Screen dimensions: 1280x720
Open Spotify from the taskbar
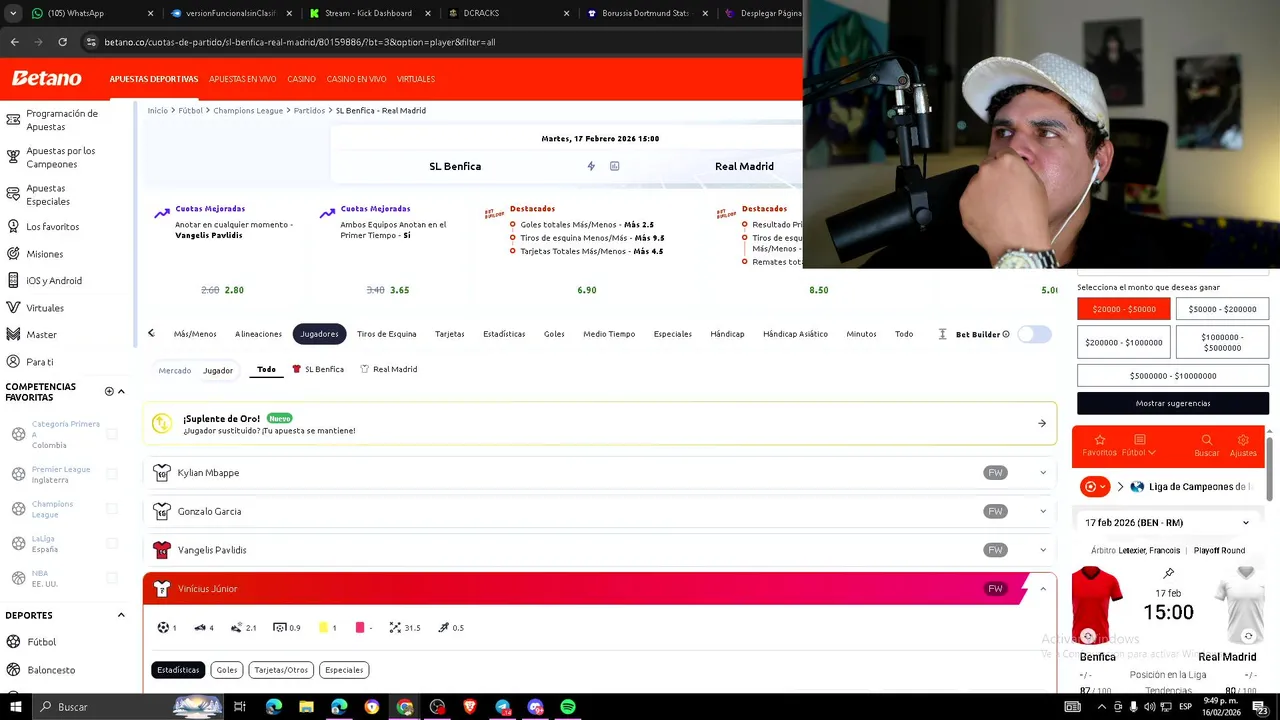click(x=568, y=707)
